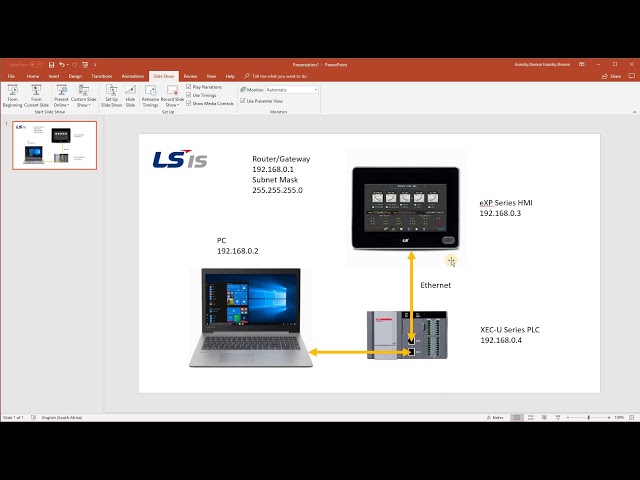Click the PC 192.168.0.2 text box

[x=238, y=246]
